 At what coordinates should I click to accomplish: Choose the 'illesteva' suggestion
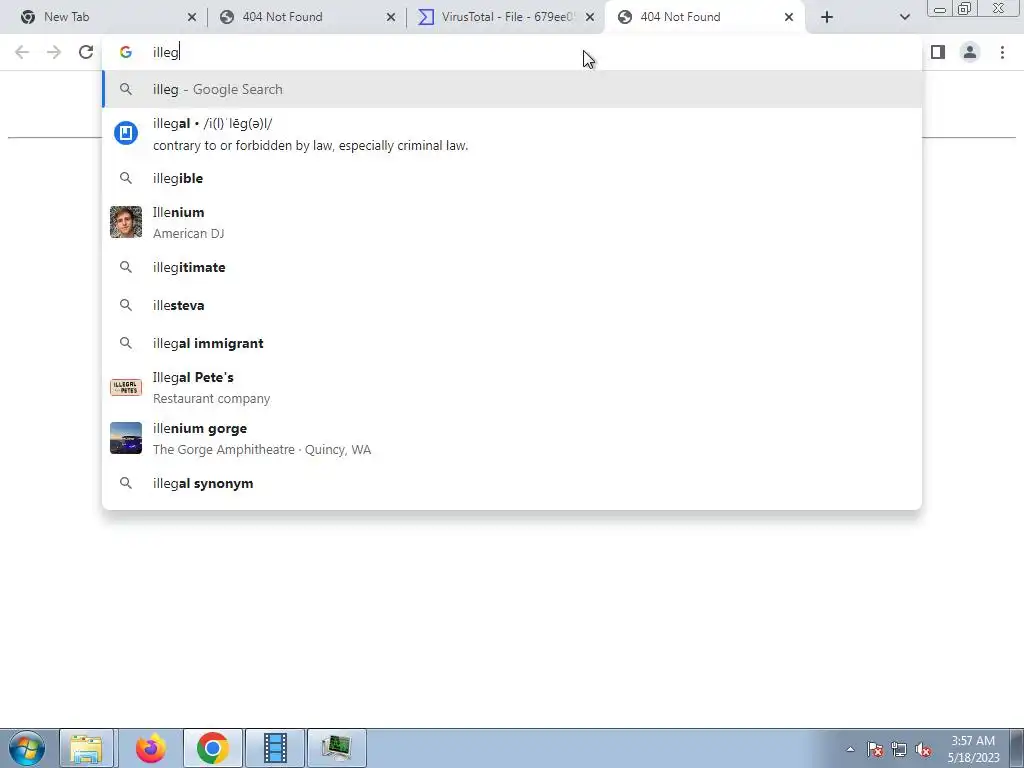pos(512,305)
